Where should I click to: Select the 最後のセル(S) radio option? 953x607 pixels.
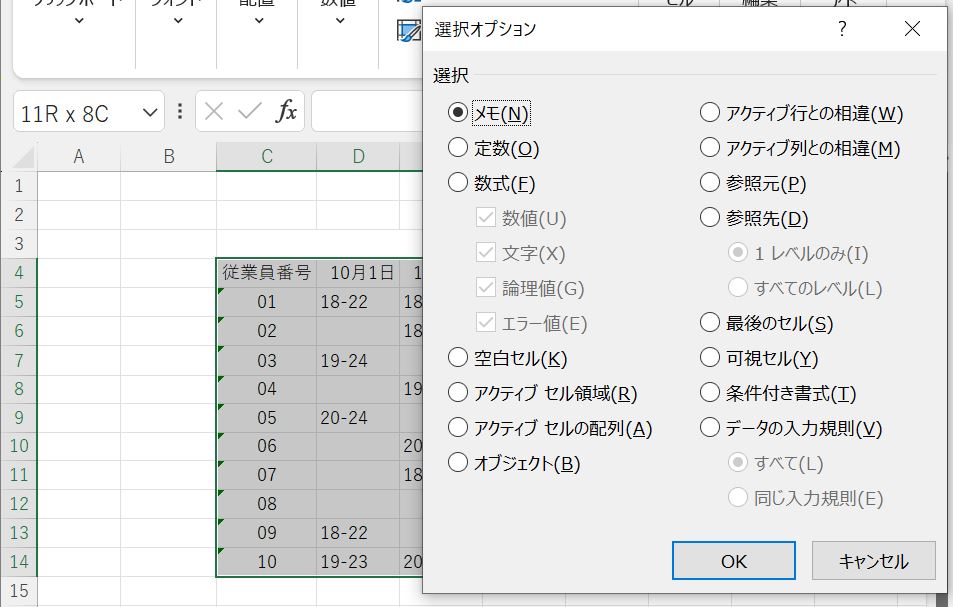pyautogui.click(x=710, y=323)
